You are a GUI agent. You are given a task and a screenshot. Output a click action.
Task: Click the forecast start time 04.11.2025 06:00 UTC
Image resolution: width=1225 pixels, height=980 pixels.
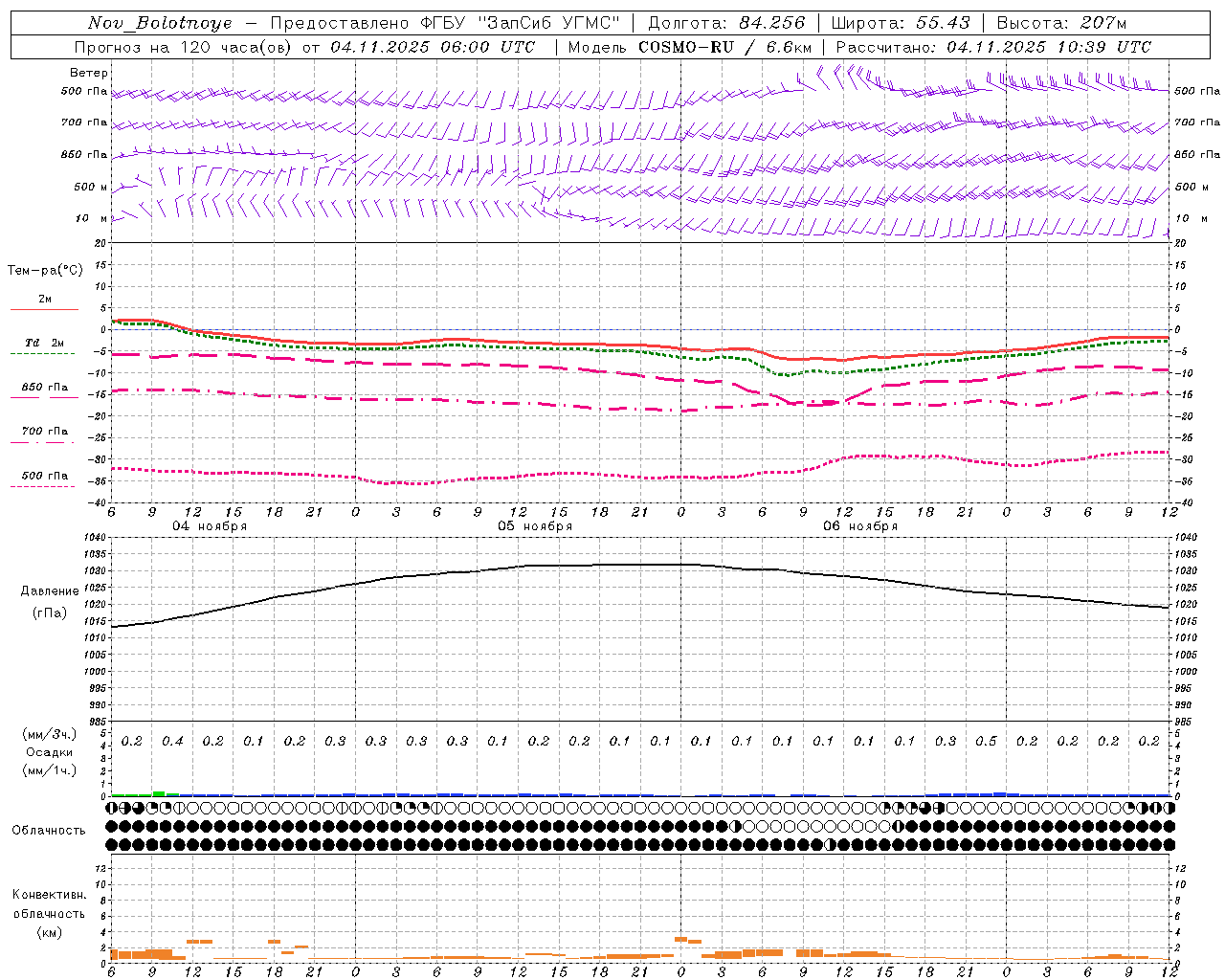[433, 47]
